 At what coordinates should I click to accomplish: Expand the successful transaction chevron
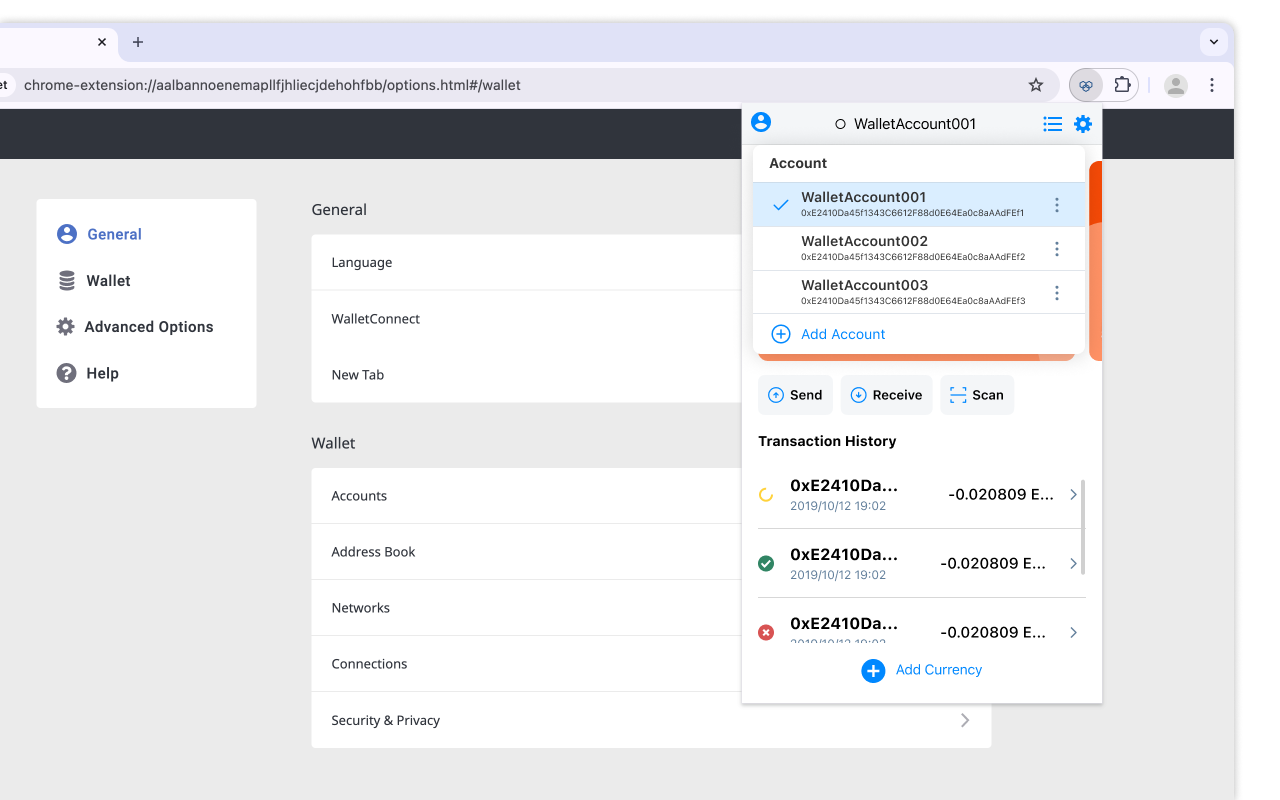coord(1073,563)
